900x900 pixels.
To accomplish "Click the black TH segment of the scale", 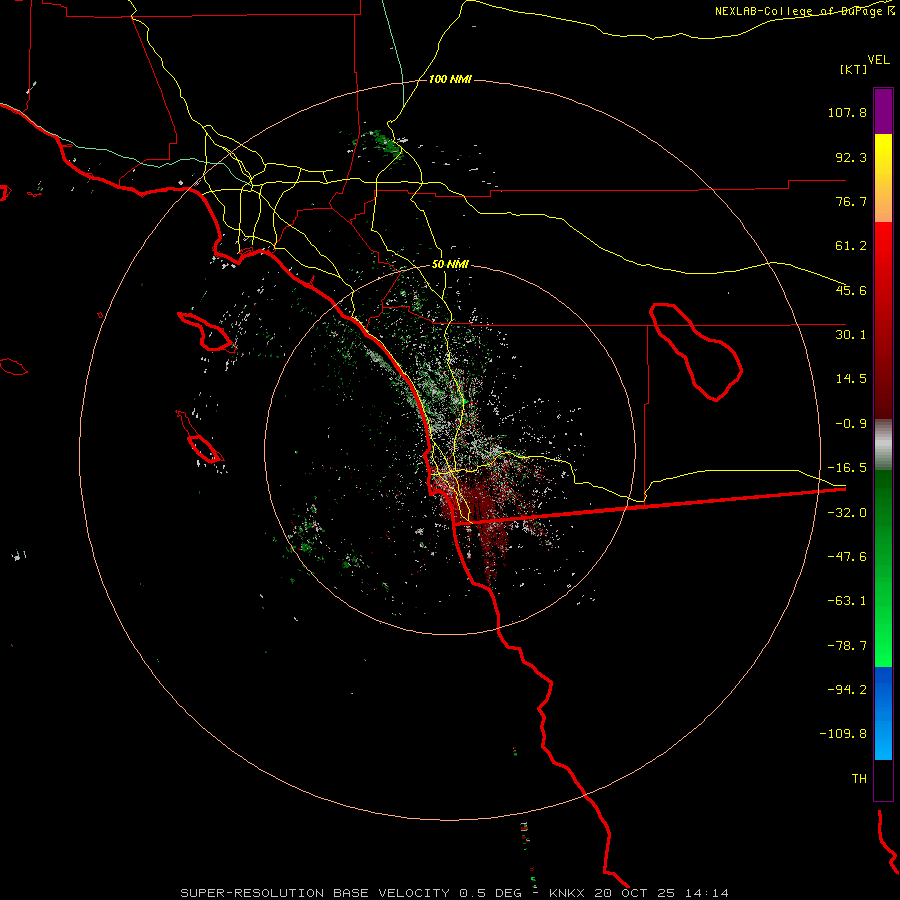I will click(883, 779).
